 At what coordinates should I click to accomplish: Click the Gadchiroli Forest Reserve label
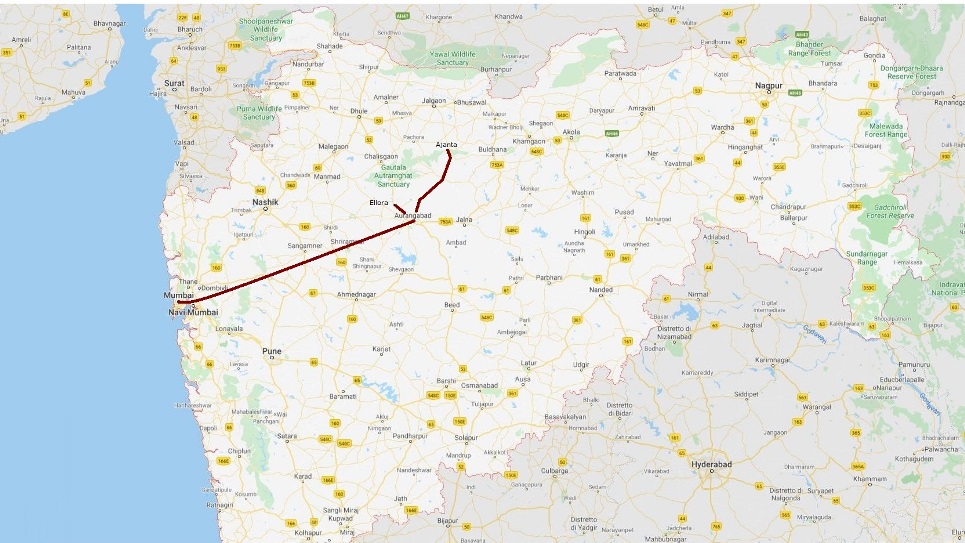pos(890,211)
